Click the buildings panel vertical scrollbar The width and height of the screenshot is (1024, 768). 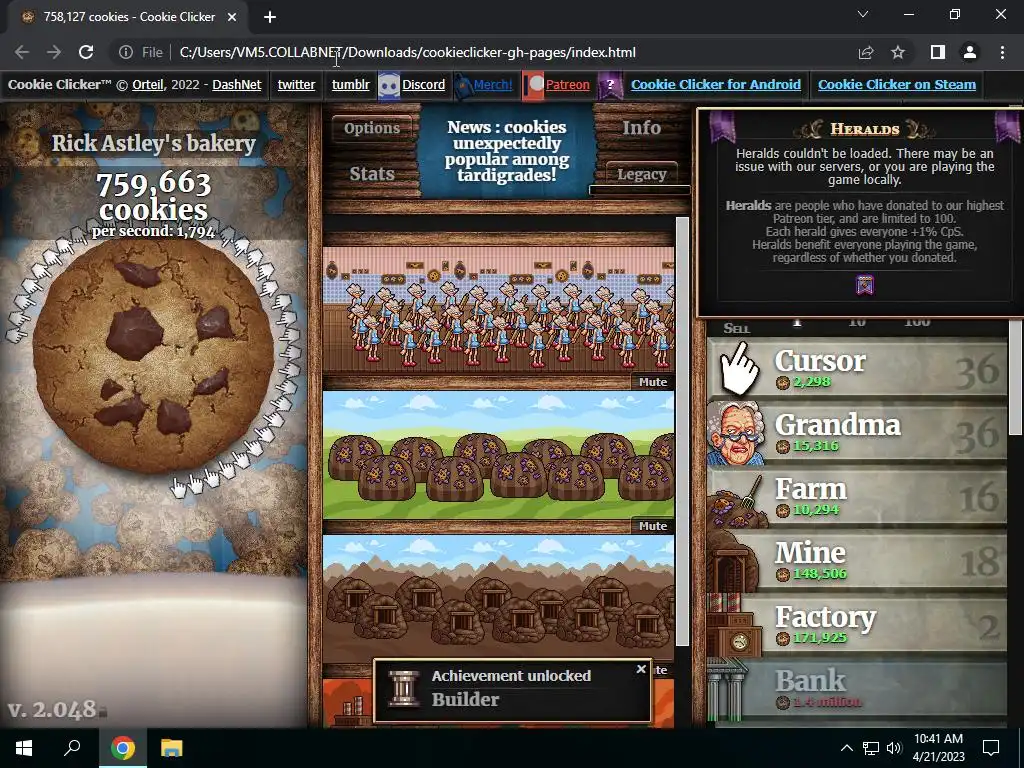tap(682, 431)
